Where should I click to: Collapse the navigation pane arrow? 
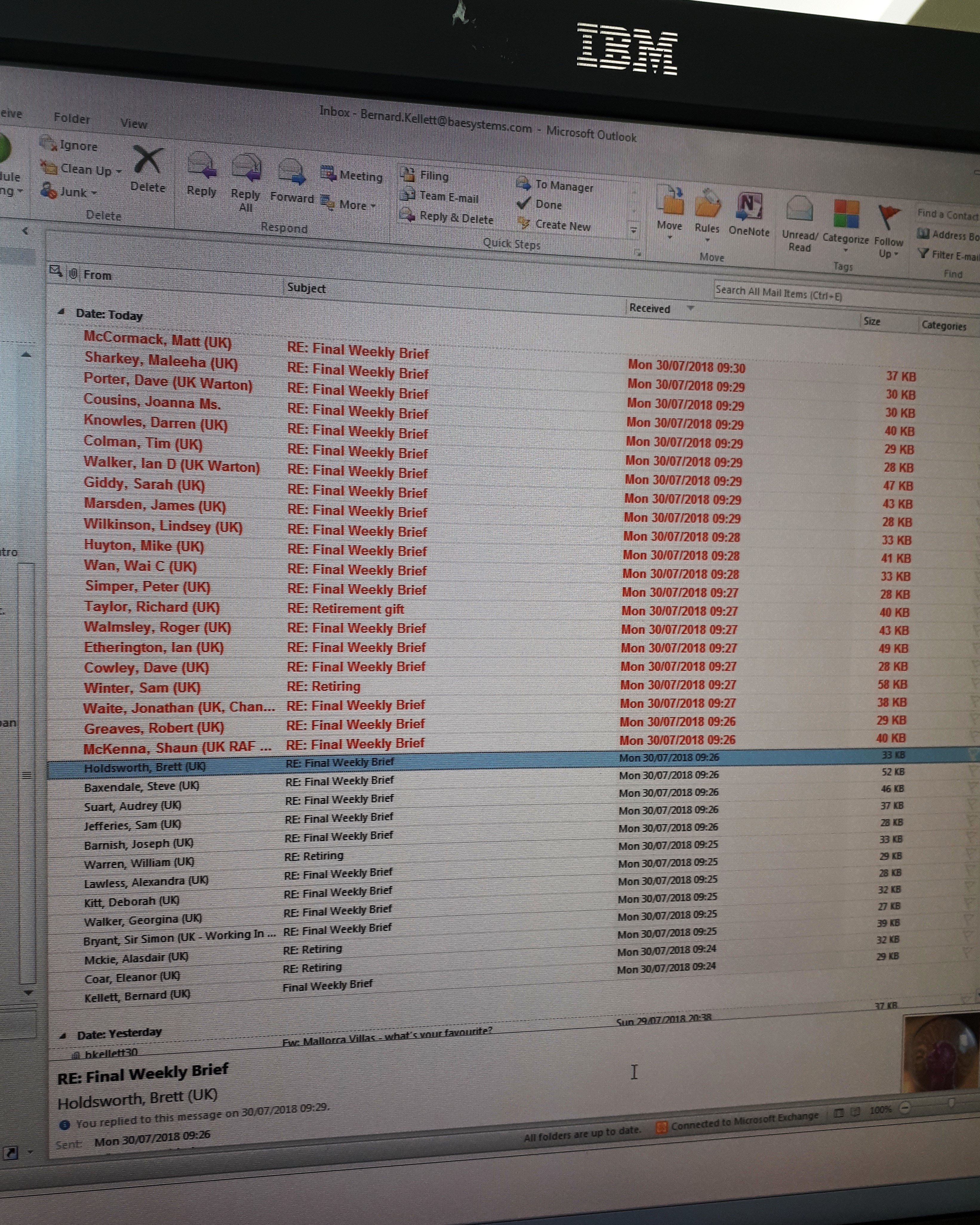point(25,231)
